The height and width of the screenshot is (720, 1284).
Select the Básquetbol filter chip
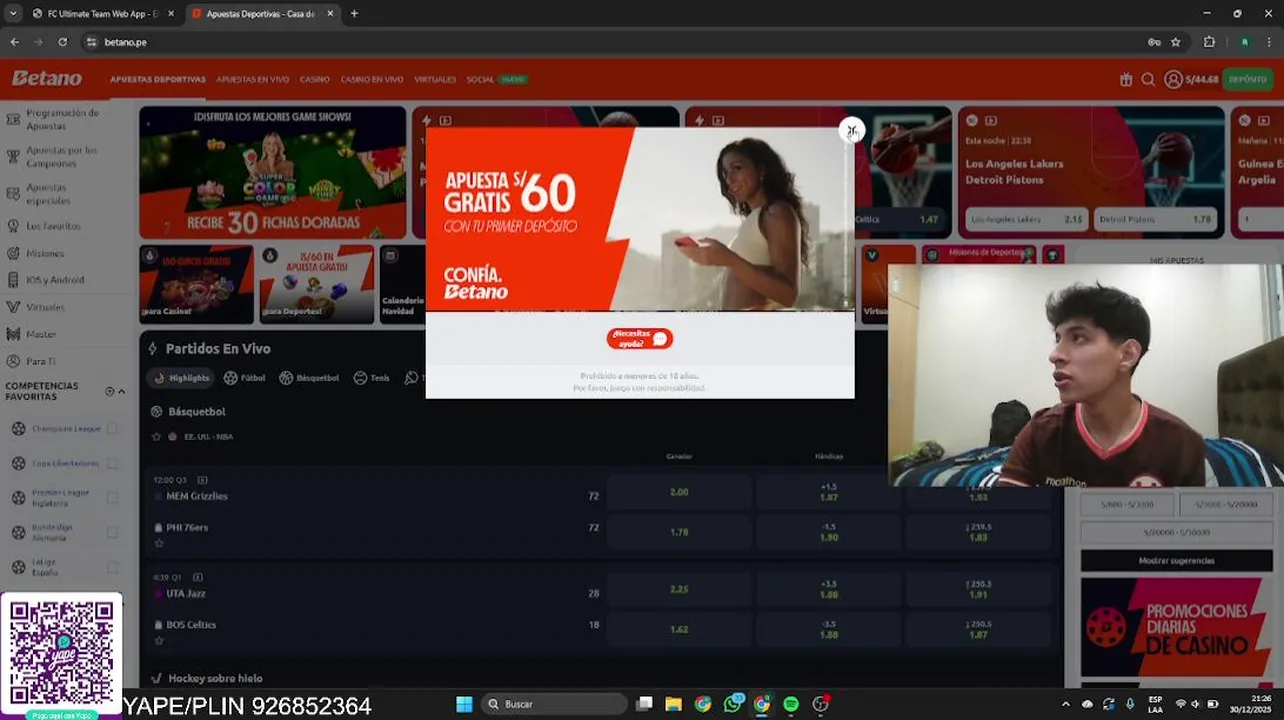[309, 378]
